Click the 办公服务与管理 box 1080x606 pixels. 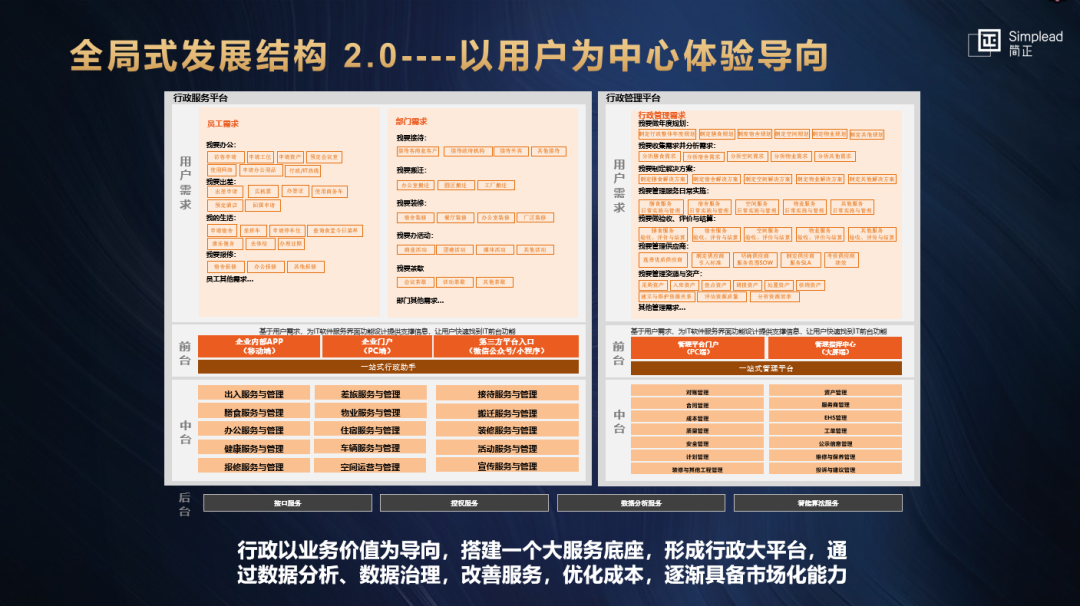(x=253, y=430)
